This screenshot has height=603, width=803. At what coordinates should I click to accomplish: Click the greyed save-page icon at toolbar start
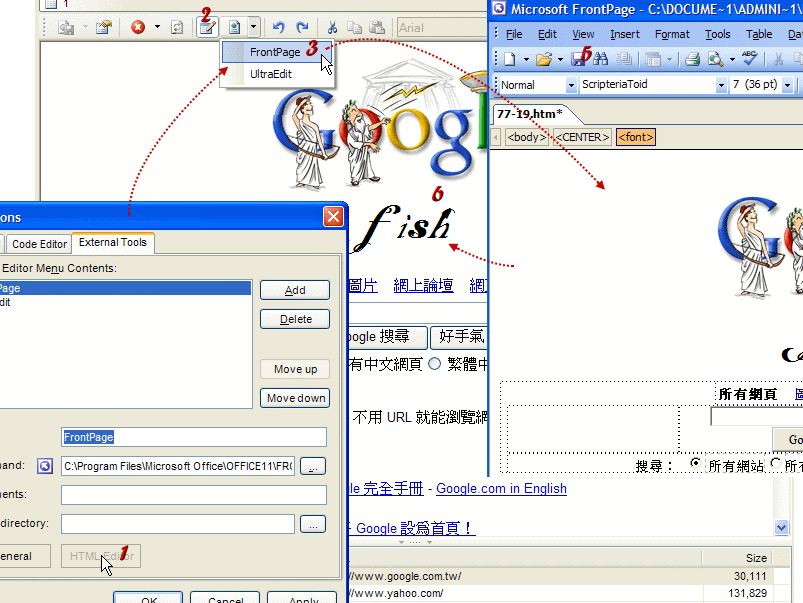click(66, 27)
